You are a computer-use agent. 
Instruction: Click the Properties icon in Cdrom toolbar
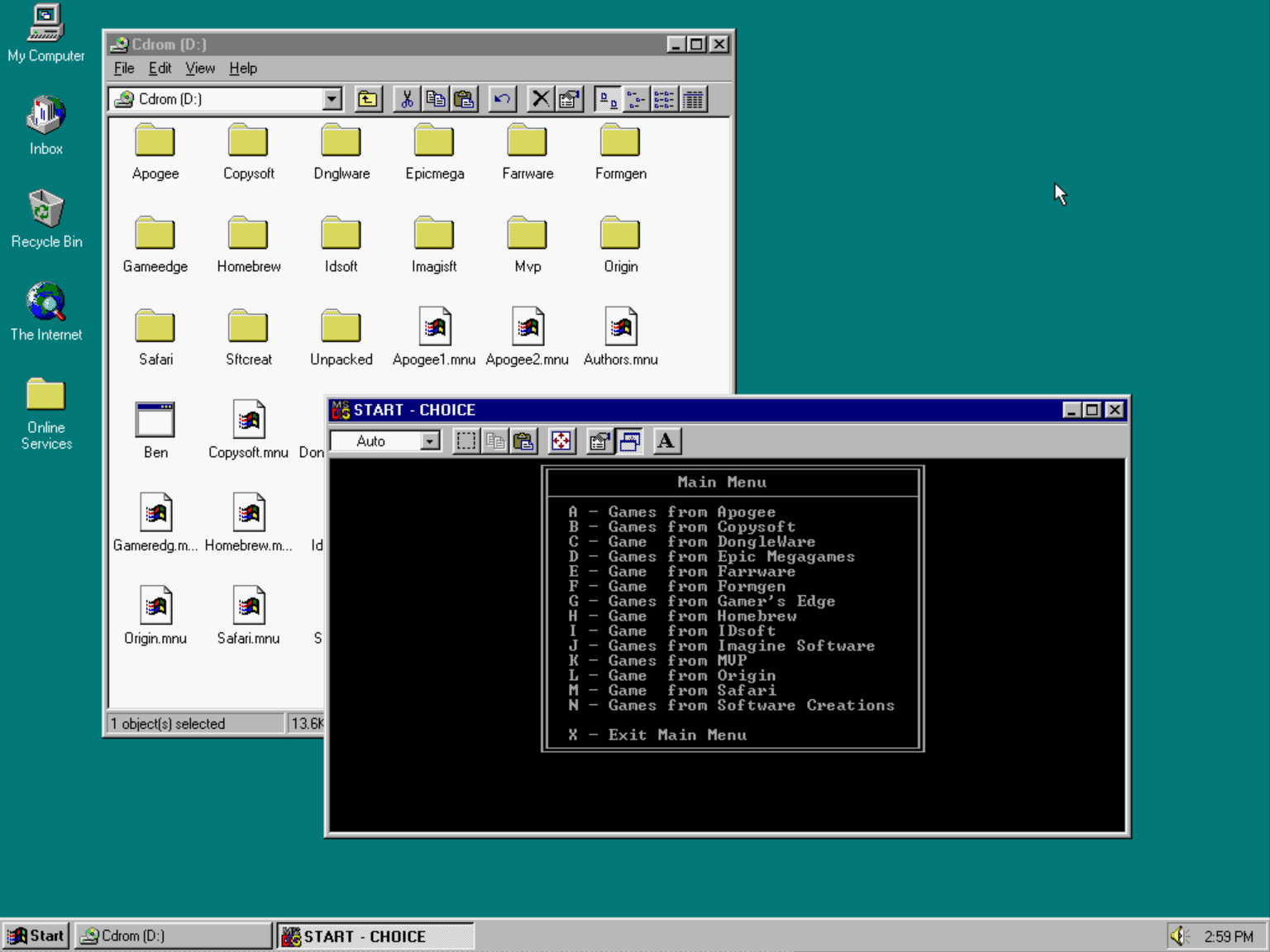coord(569,99)
